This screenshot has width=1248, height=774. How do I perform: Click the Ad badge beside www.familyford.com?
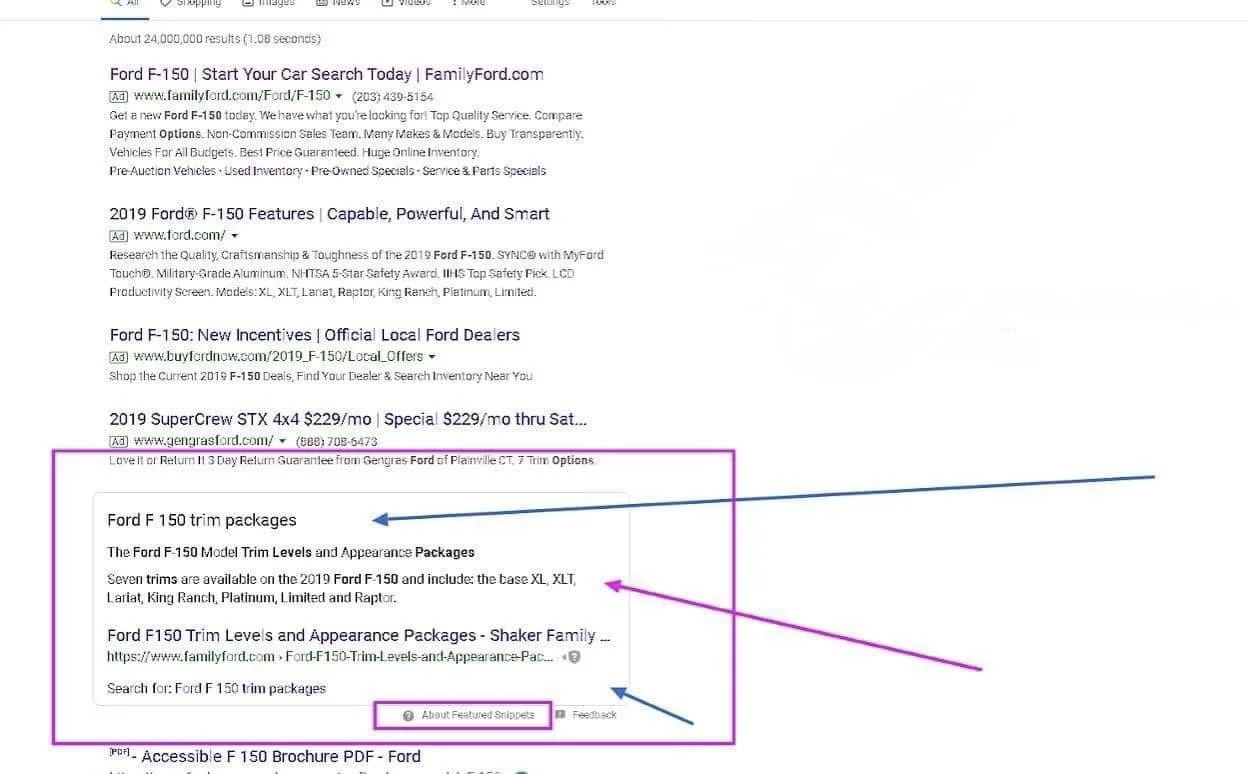[x=118, y=97]
